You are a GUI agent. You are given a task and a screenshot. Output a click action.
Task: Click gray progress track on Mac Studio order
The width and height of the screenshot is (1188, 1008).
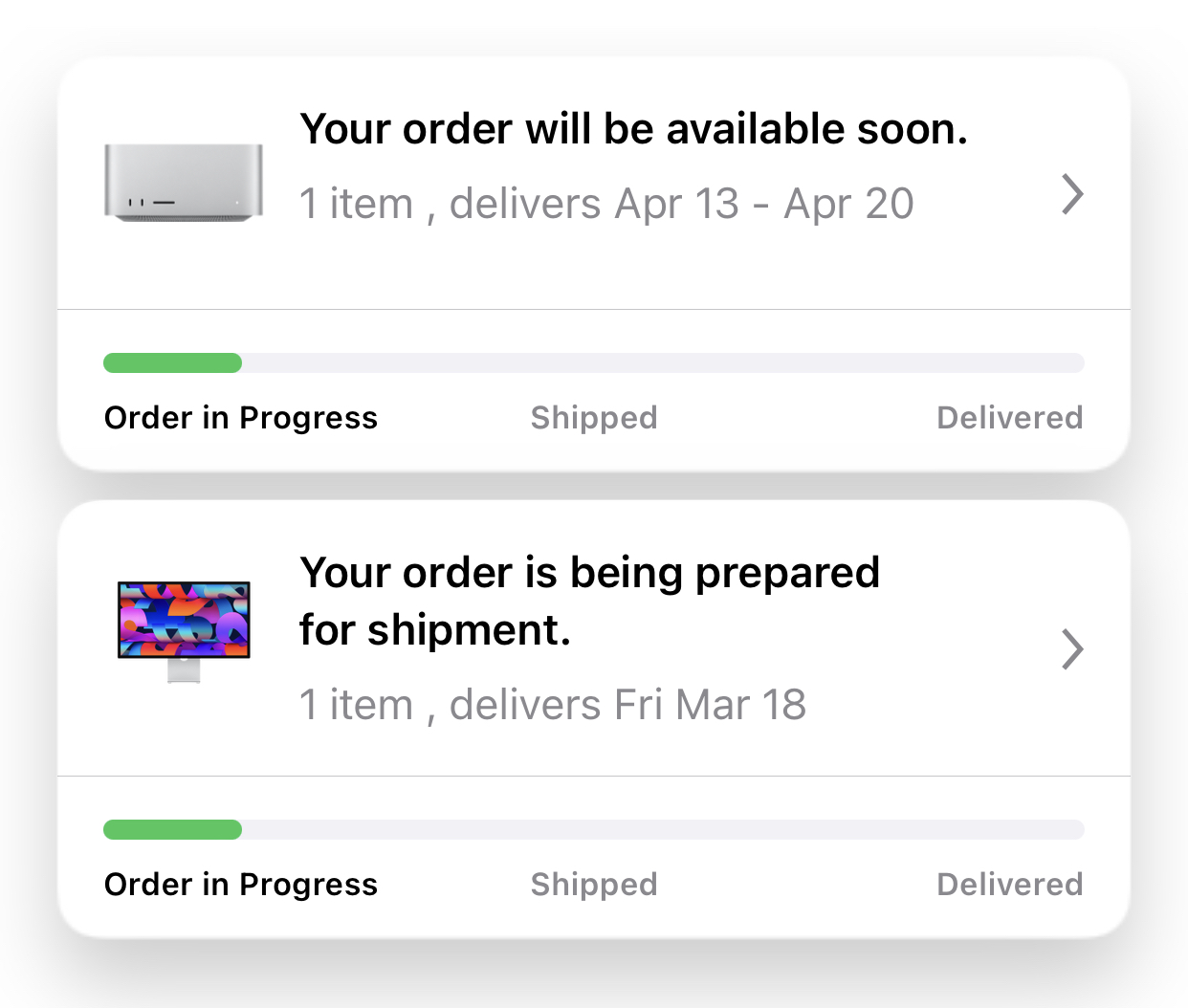pos(662,363)
